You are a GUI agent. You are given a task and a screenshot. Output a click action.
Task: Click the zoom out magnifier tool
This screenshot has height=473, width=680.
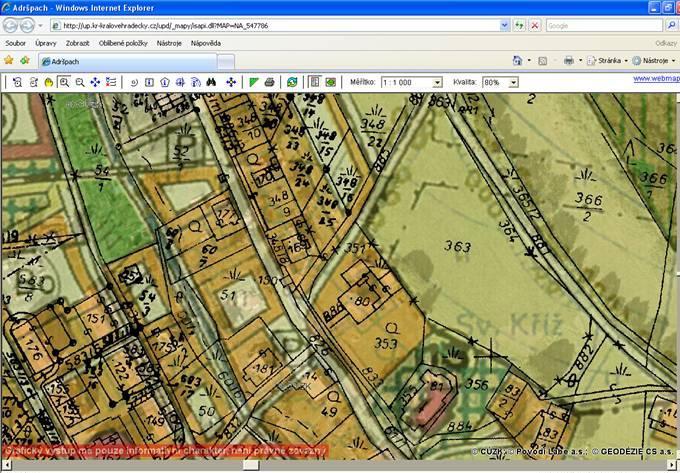click(x=80, y=82)
